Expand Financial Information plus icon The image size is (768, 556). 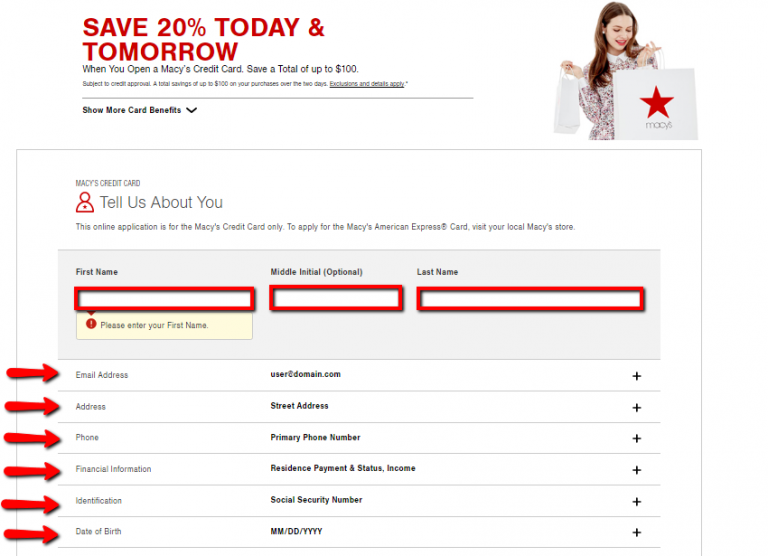pyautogui.click(x=636, y=470)
